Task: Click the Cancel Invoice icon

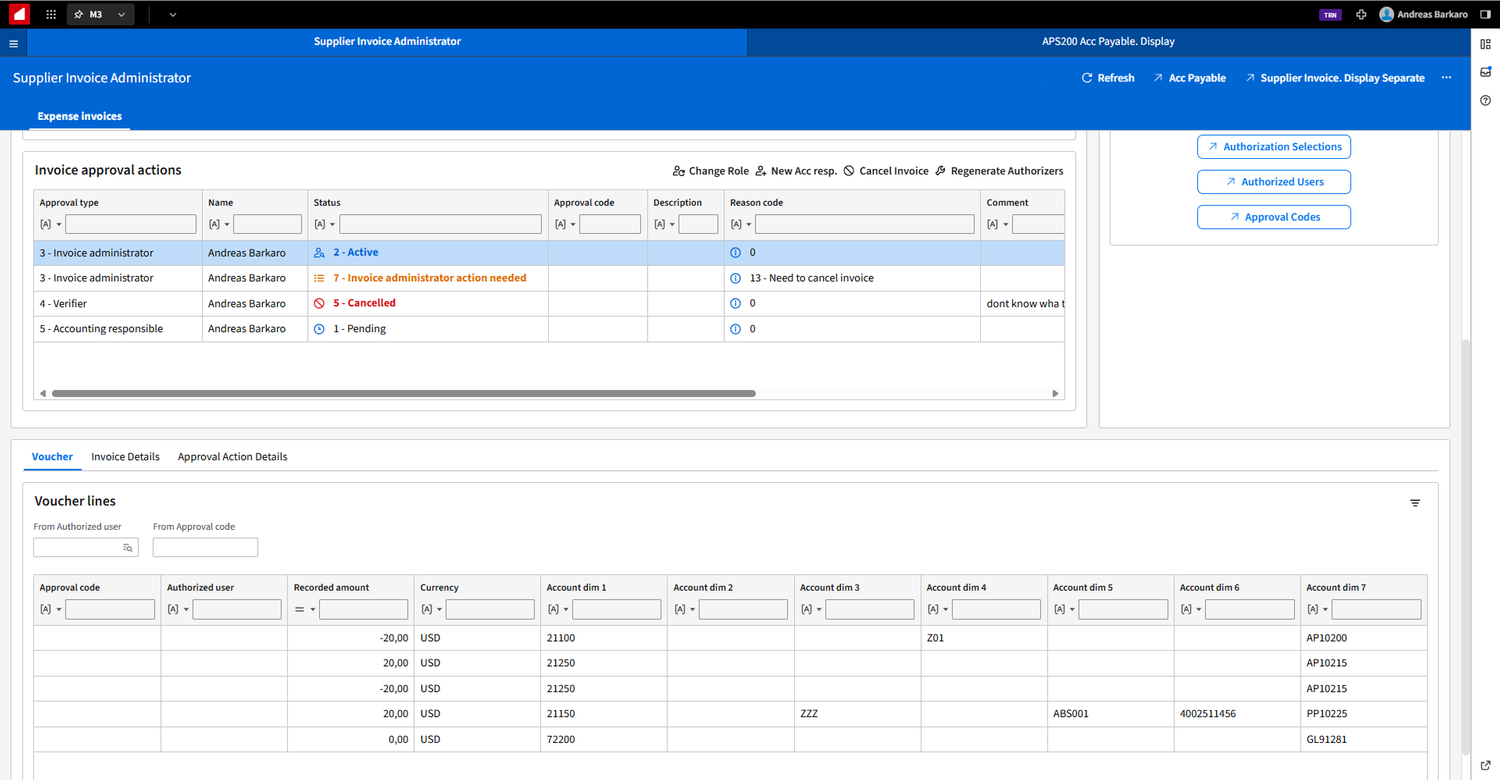Action: point(848,170)
